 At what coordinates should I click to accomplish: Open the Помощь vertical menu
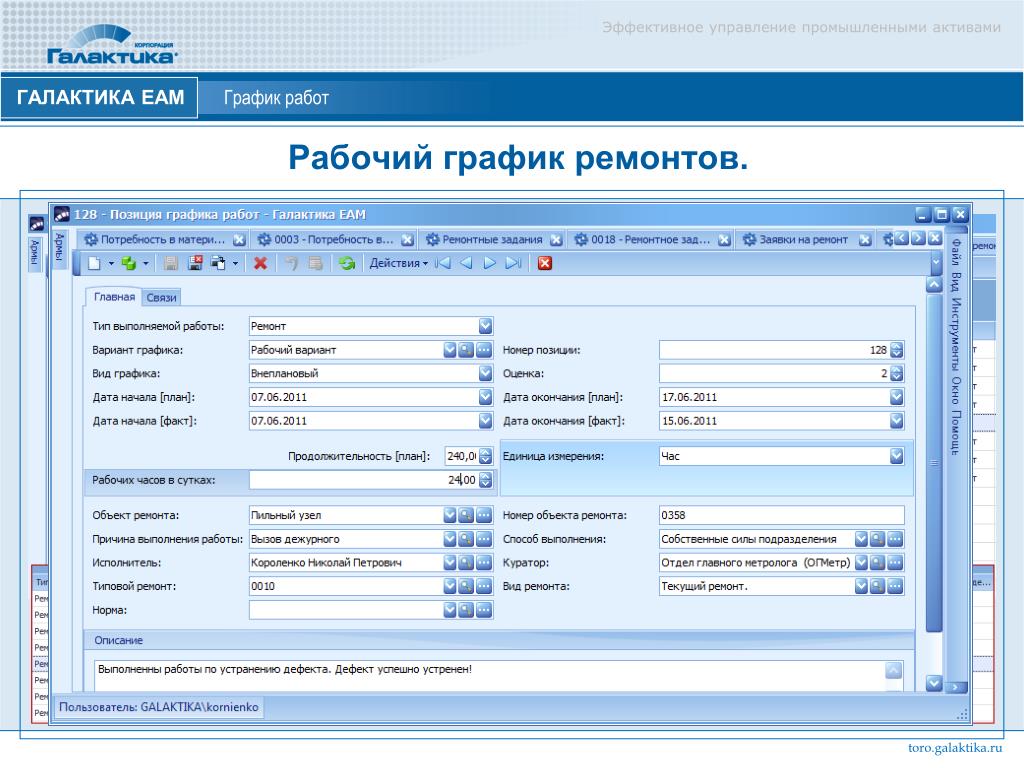pos(957,432)
